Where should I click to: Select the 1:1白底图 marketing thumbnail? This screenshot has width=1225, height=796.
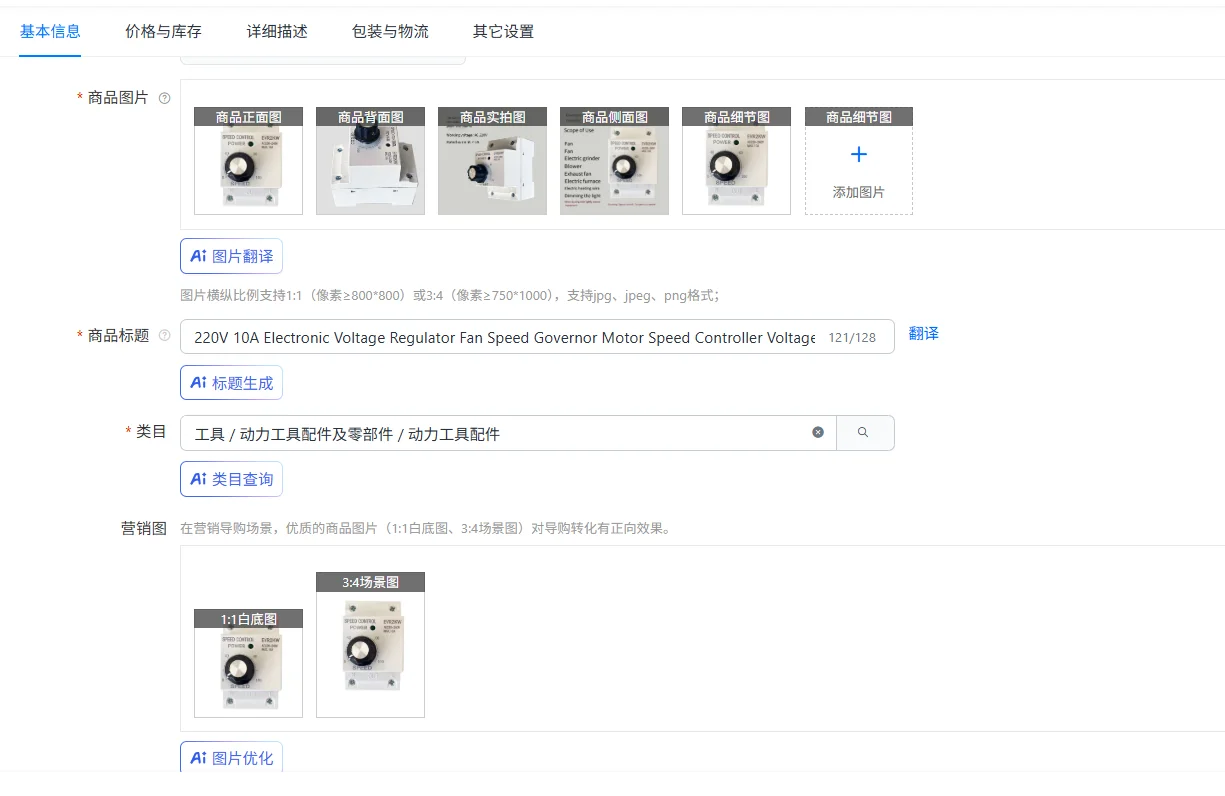(248, 664)
